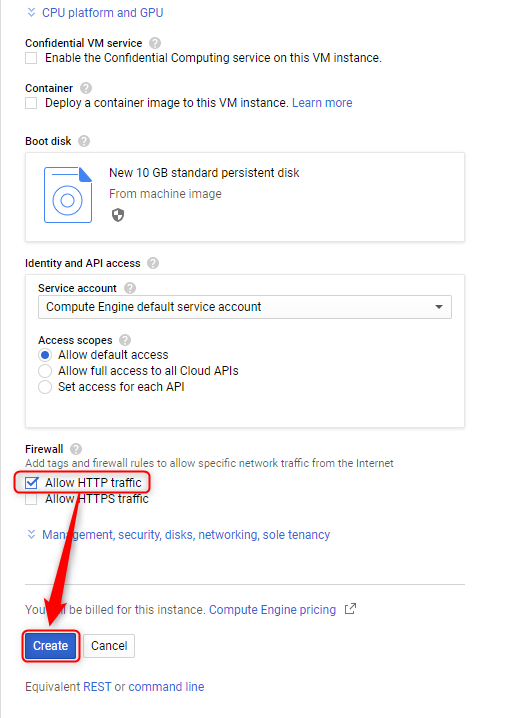The height and width of the screenshot is (718, 507).
Task: Select Allow full access to all Cloud APIs
Action: pos(45,371)
